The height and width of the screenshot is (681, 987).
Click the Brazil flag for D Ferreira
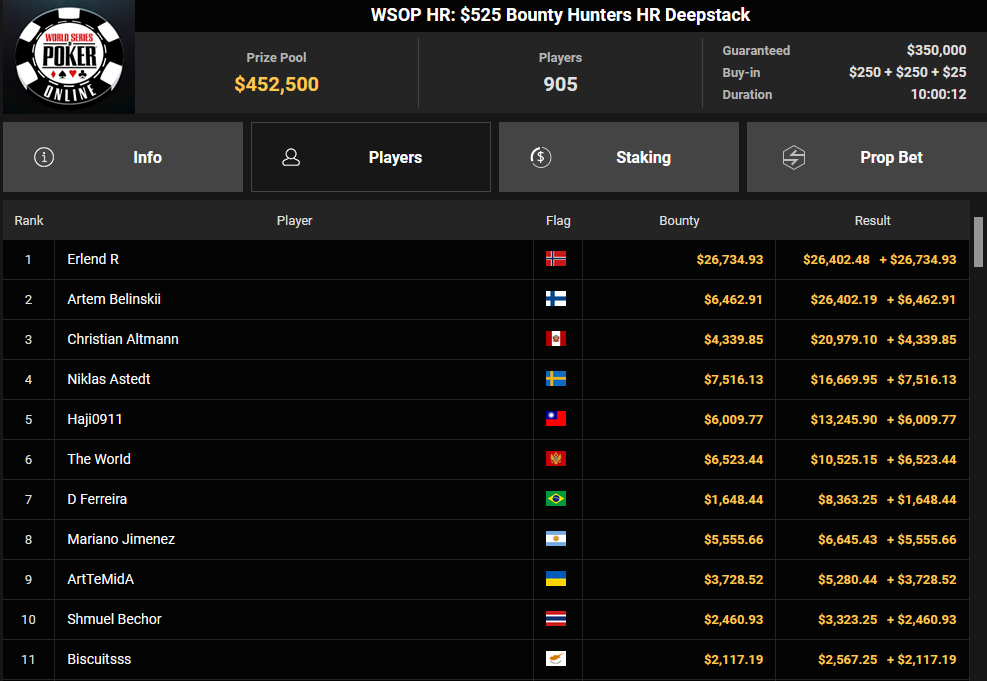556,498
